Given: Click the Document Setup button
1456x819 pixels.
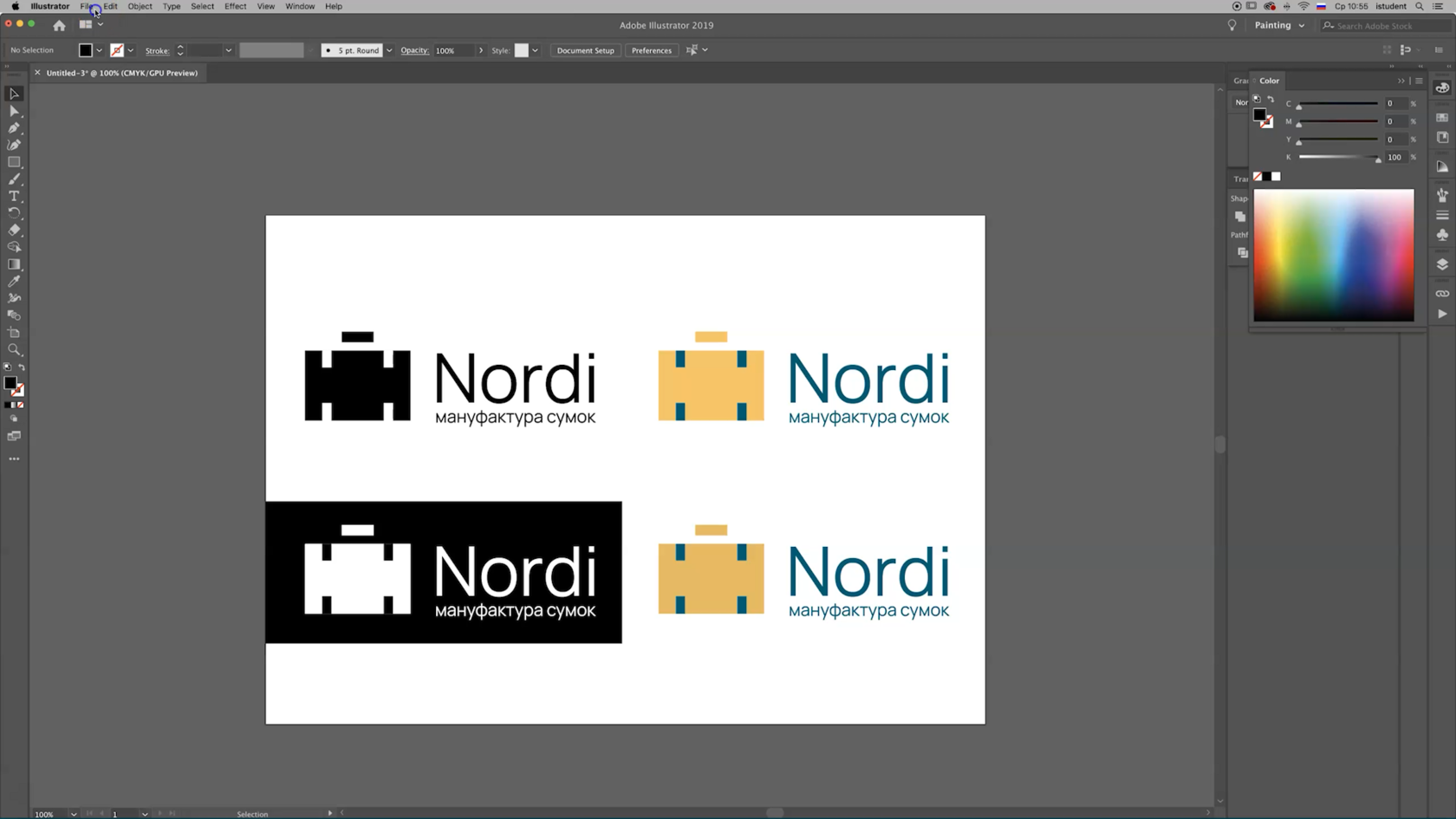Looking at the screenshot, I should (x=585, y=50).
